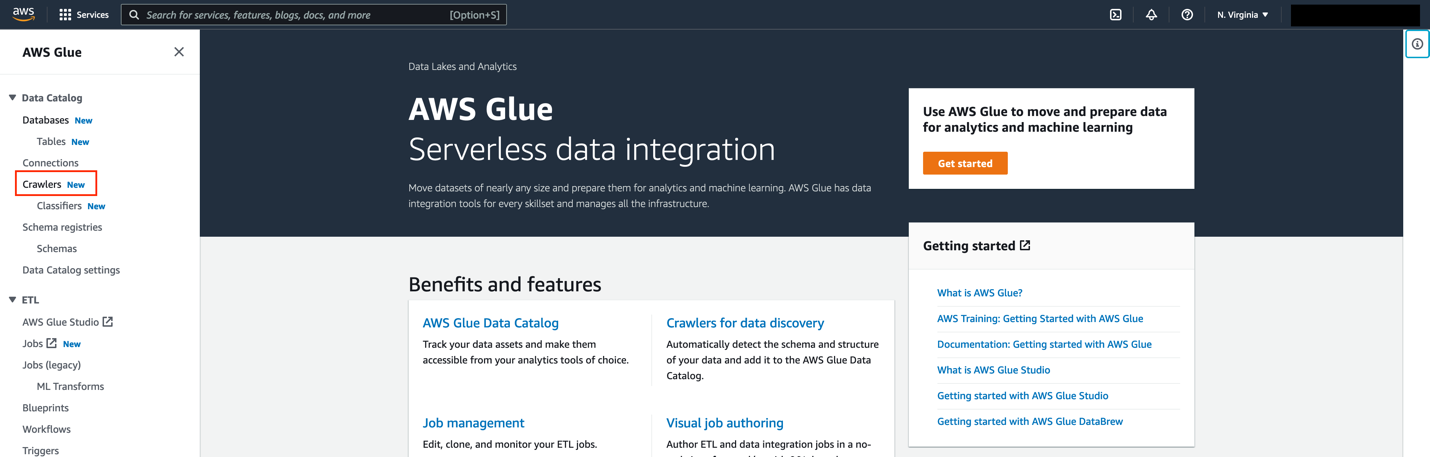Click the Jobs external link icon

[52, 343]
